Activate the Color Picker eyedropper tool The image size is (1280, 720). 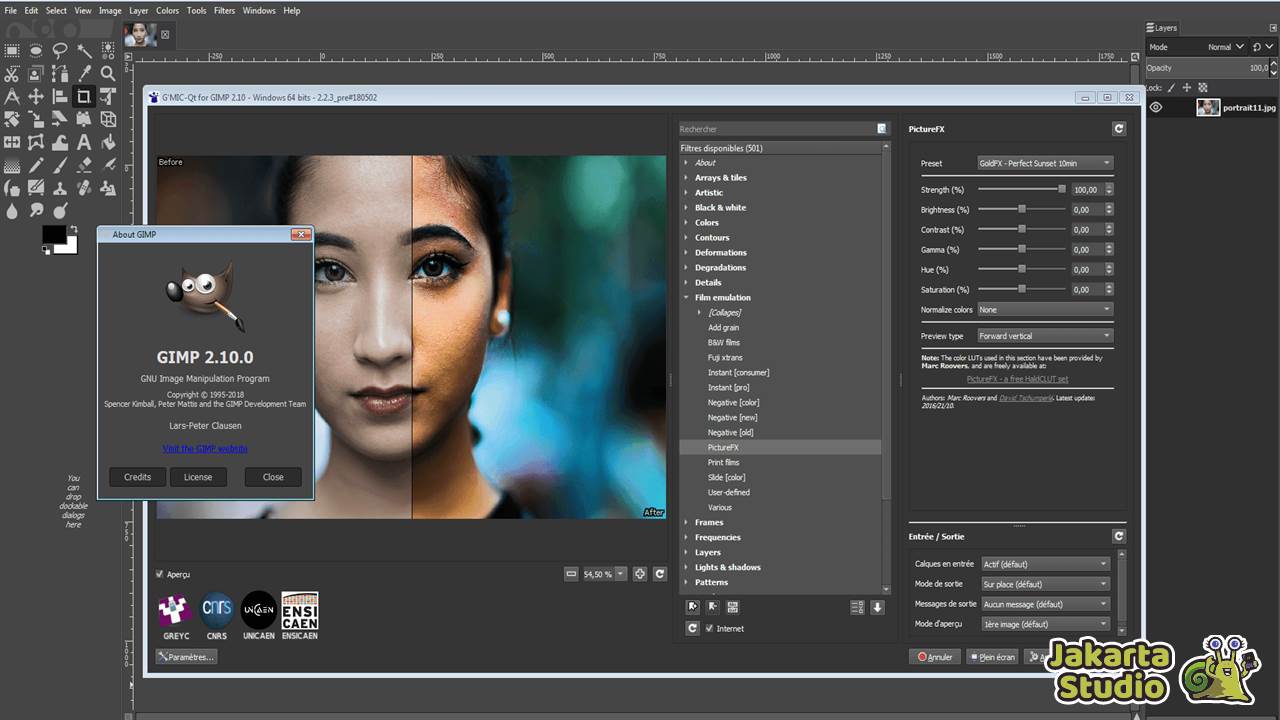click(x=84, y=73)
